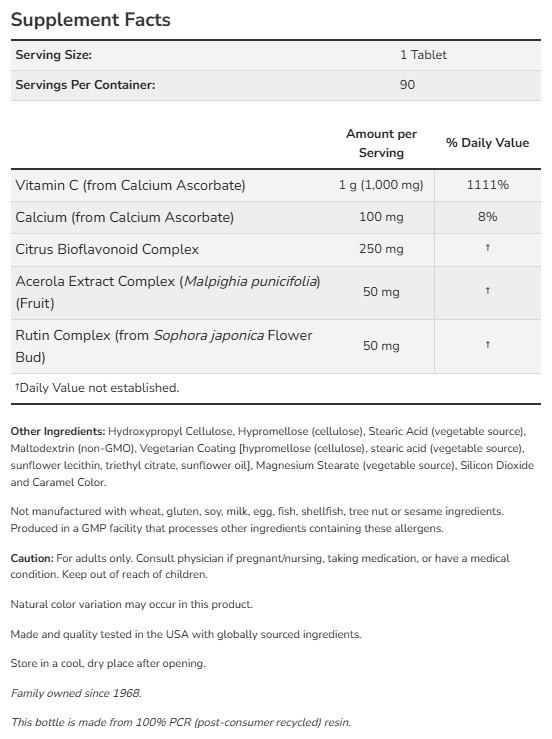The image size is (552, 739).
Task: Click the 8% daily value for Calcium
Action: tap(487, 217)
